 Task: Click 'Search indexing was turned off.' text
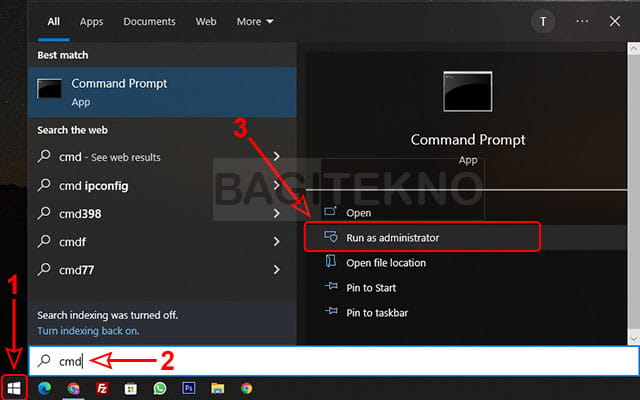pyautogui.click(x=108, y=315)
